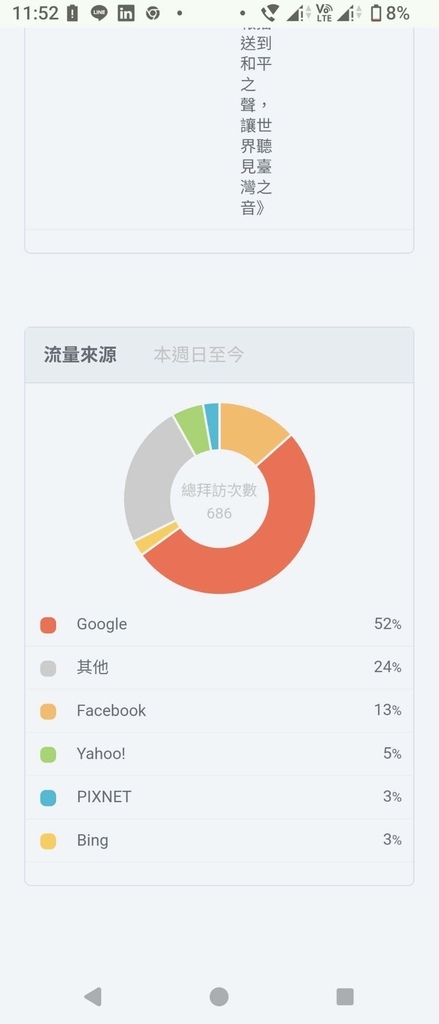Image resolution: width=439 pixels, height=1024 pixels.
Task: Select the 流量來源 tab heading
Action: tap(80, 355)
